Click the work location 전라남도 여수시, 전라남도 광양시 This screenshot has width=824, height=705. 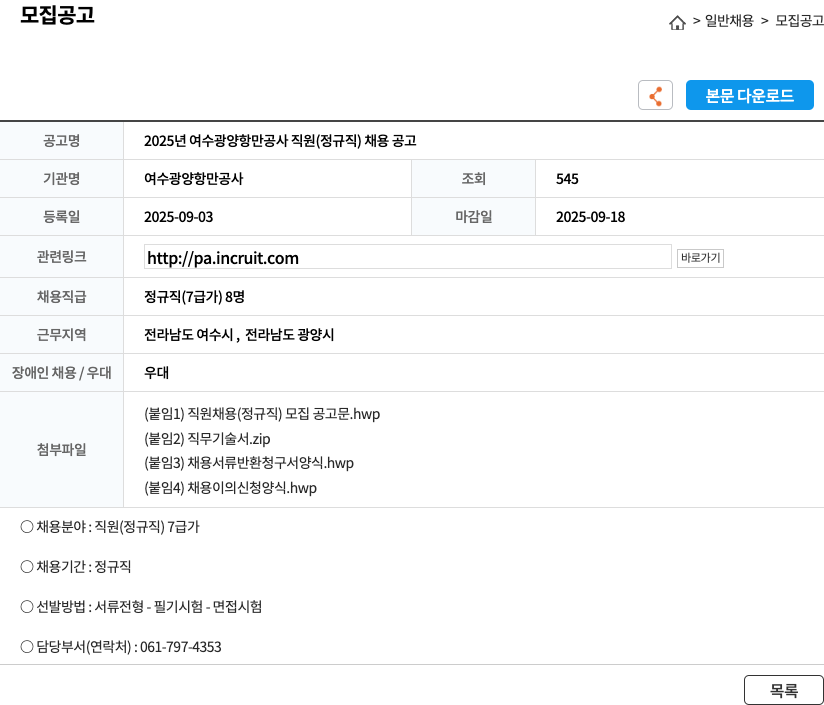[x=239, y=335]
